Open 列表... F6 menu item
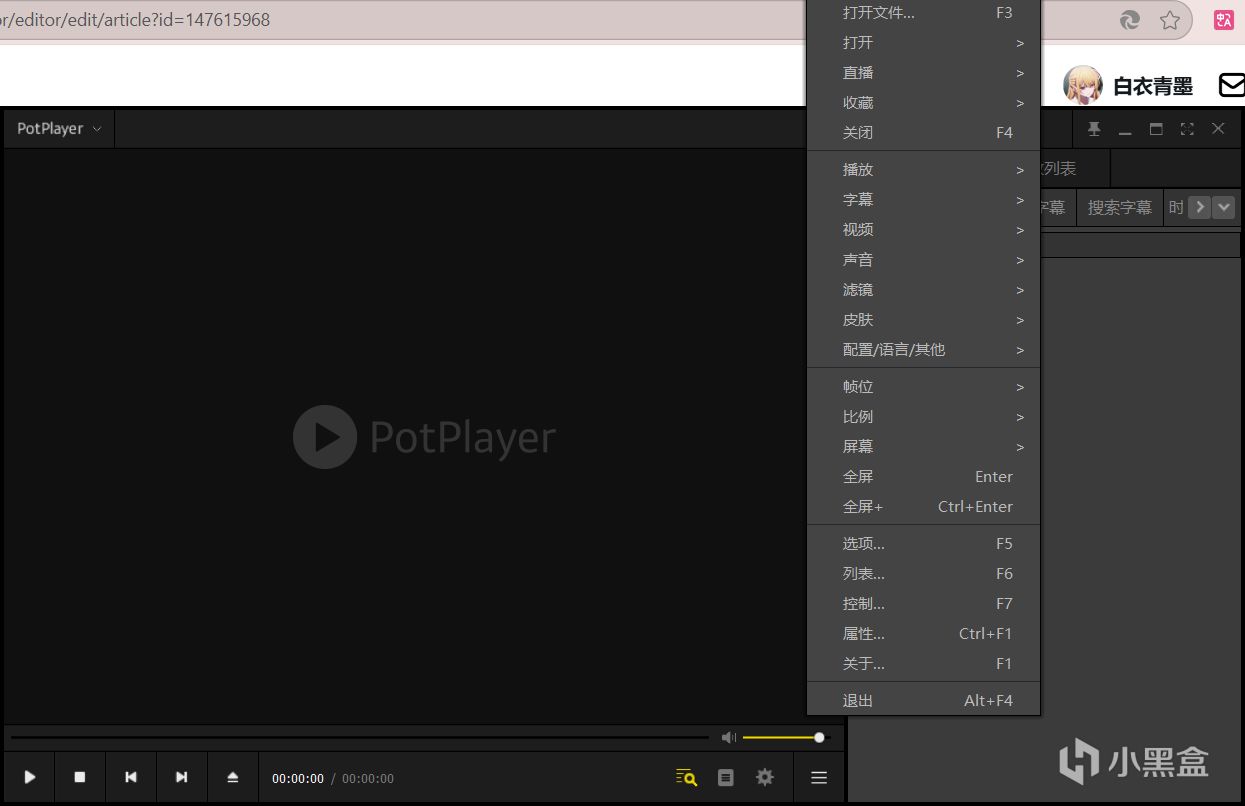Screen dimensions: 1245x806 coord(924,574)
